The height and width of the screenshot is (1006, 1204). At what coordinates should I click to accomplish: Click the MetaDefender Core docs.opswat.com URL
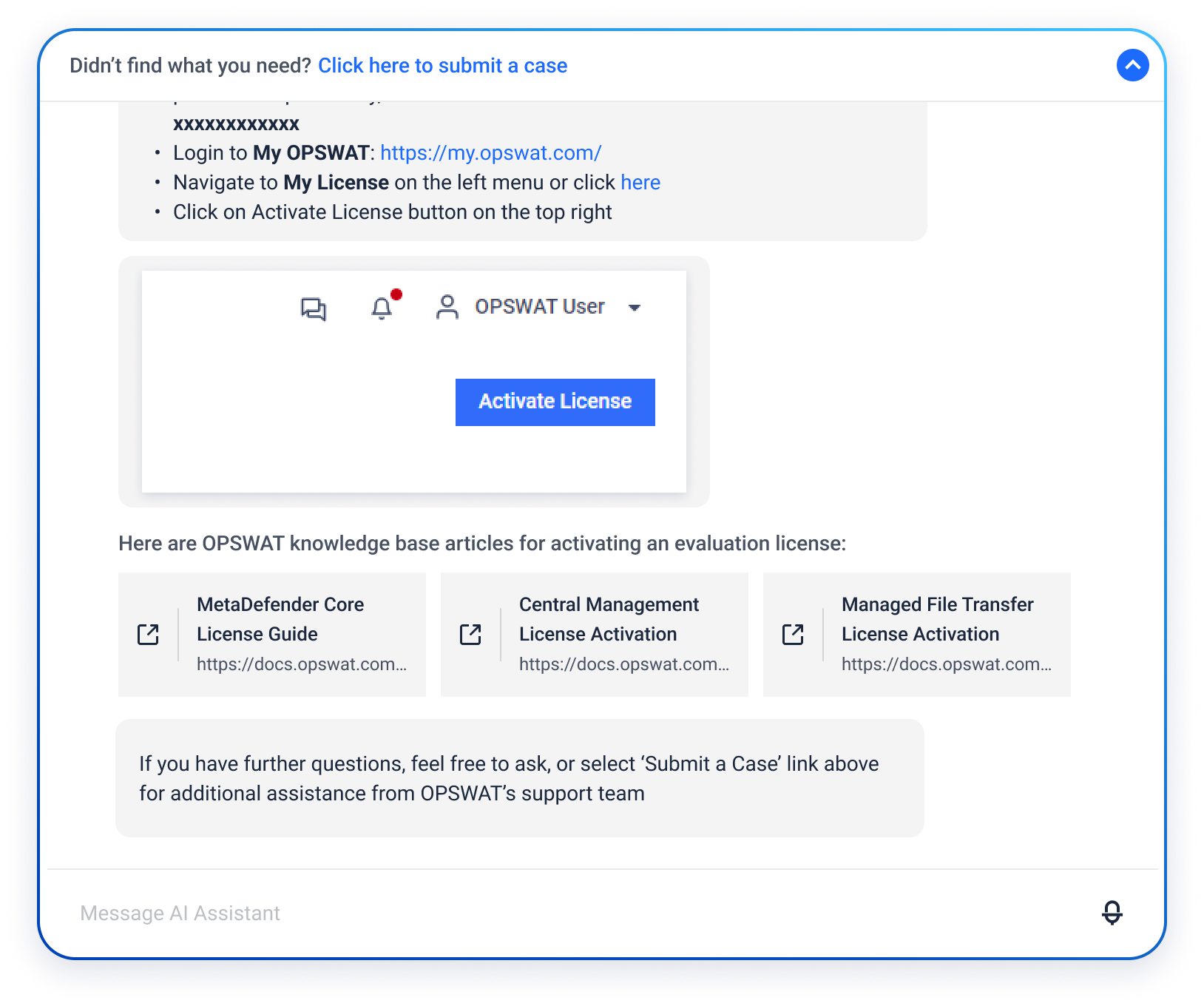pyautogui.click(x=302, y=664)
